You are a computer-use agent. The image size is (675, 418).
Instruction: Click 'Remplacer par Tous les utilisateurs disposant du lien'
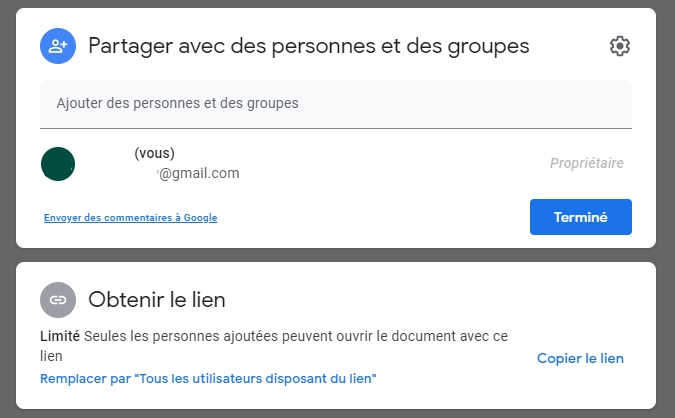click(208, 379)
